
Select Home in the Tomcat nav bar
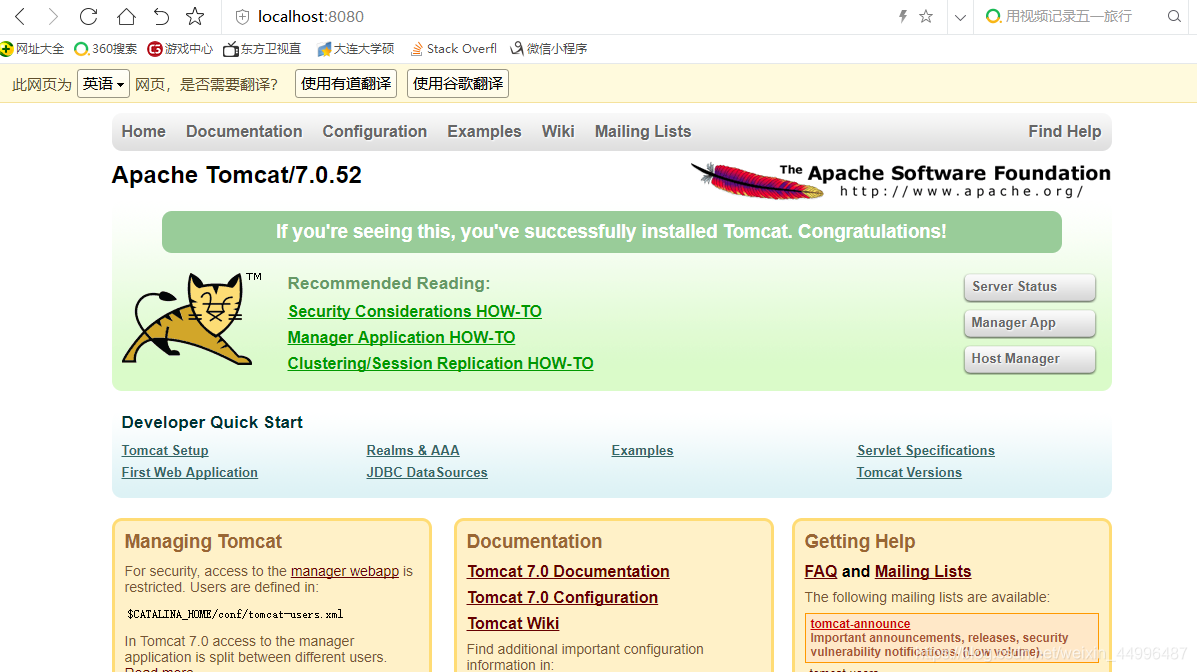click(144, 131)
